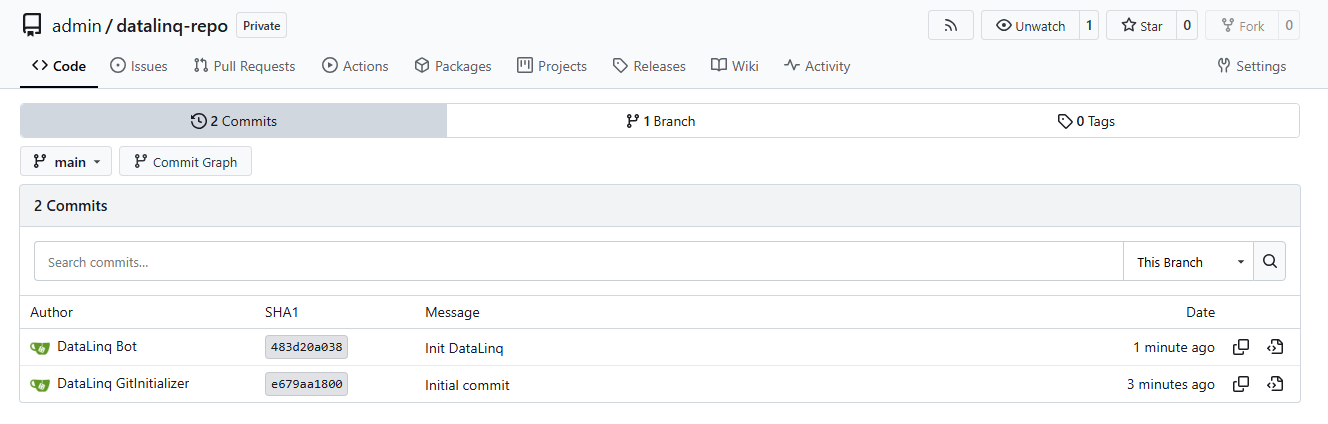The width and height of the screenshot is (1328, 424).
Task: Open the datalinq-repo repository link
Action: (x=172, y=26)
